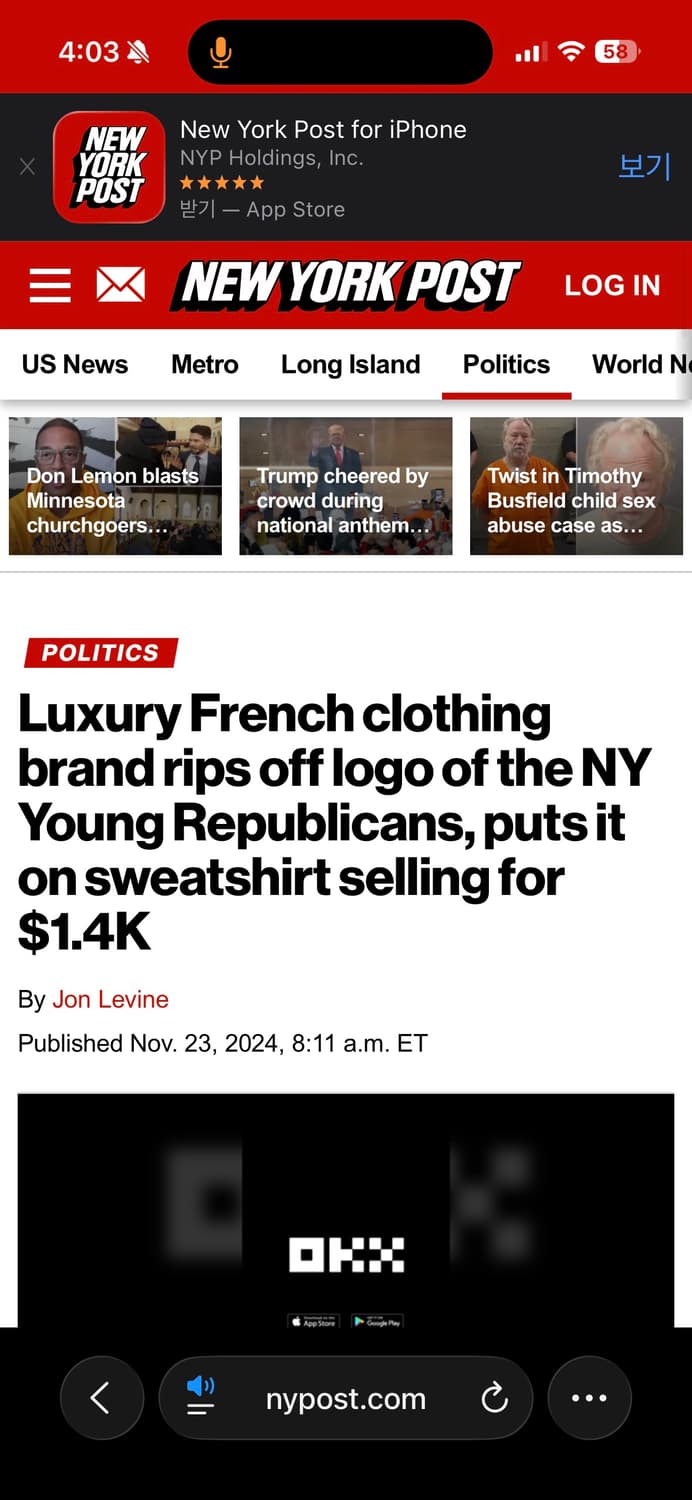Reload the nypost.com page

click(x=494, y=1398)
